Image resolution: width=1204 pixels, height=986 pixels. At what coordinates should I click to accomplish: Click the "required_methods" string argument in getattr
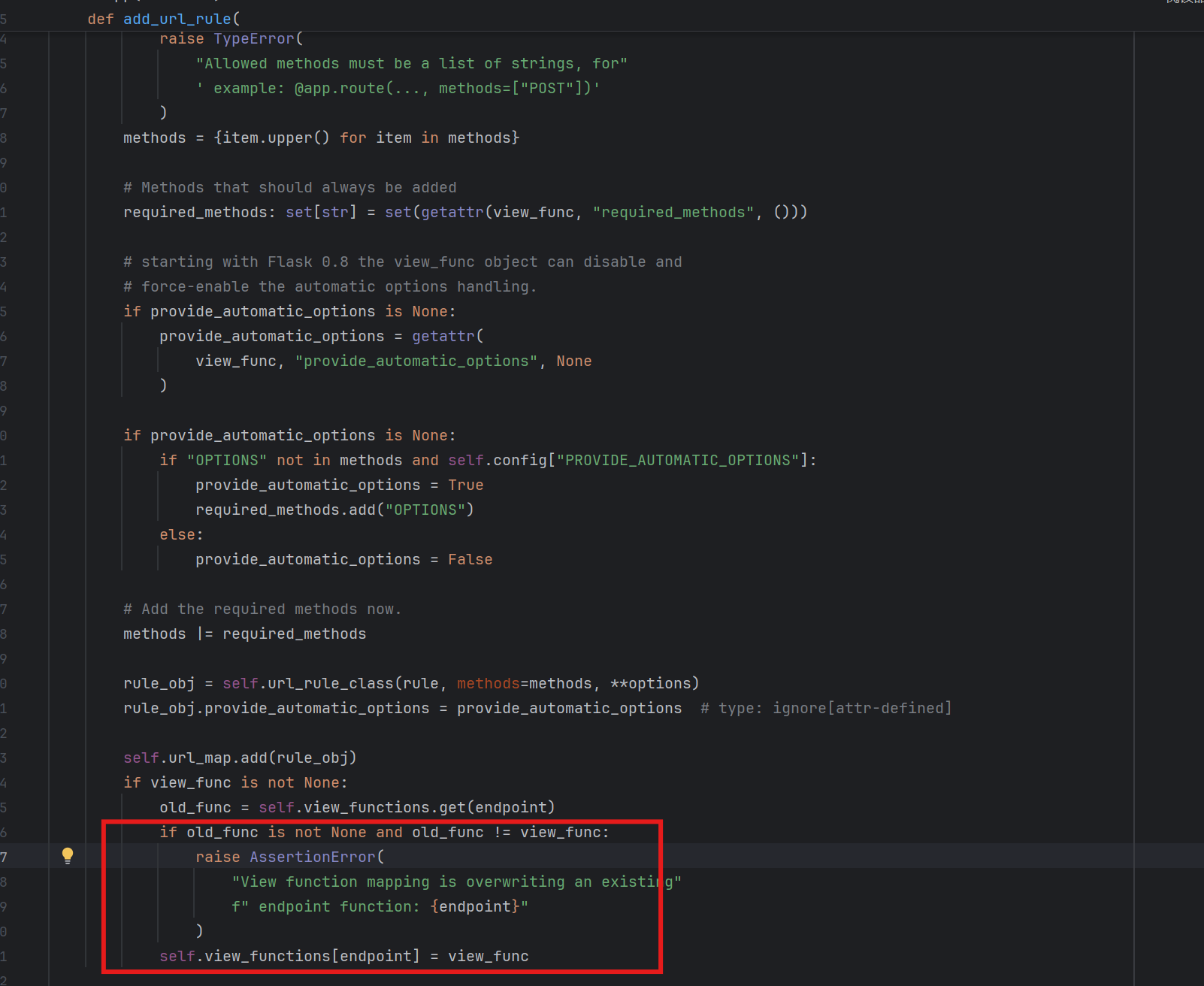(x=673, y=212)
